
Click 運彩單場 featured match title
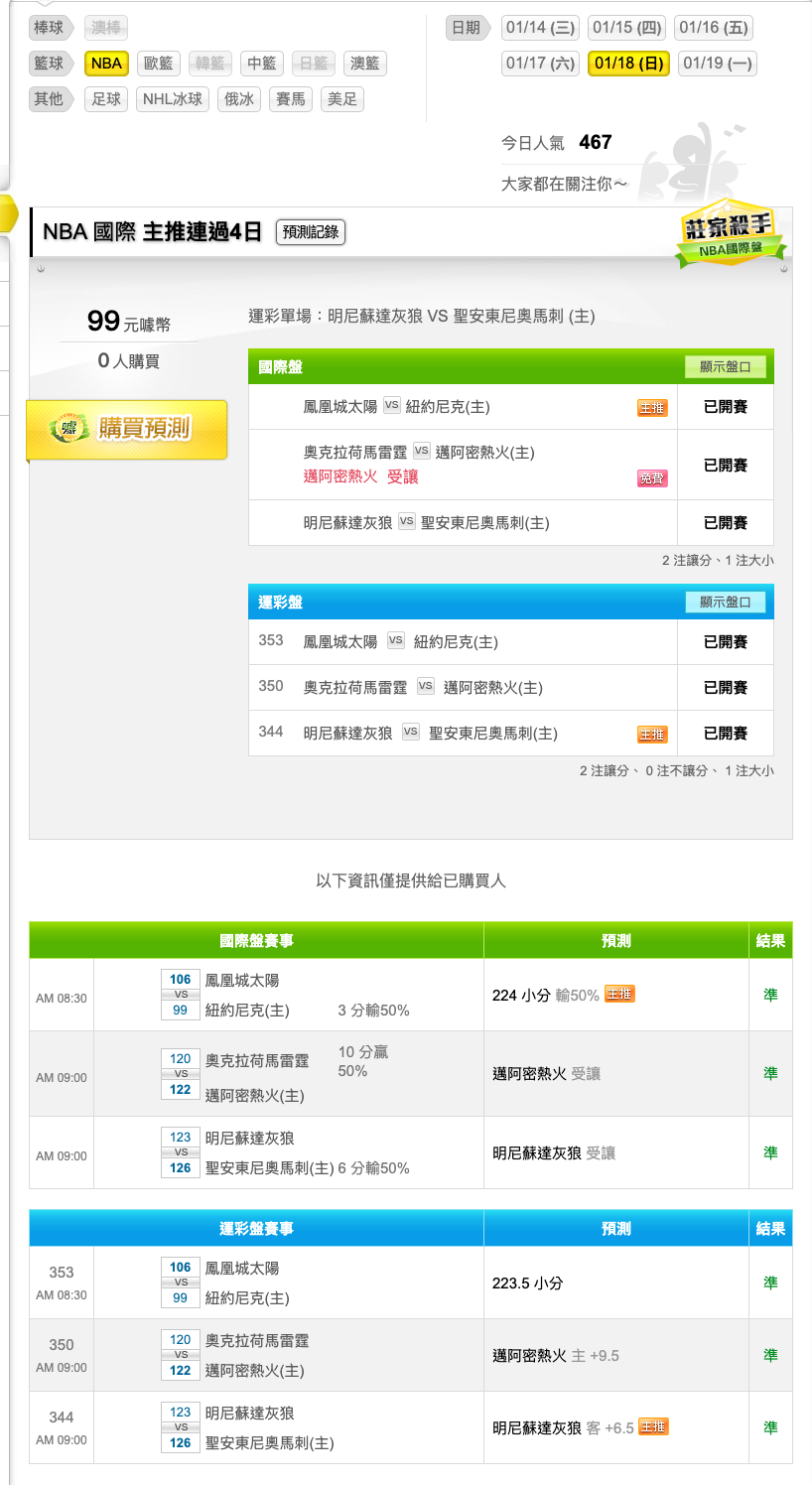pos(422,317)
